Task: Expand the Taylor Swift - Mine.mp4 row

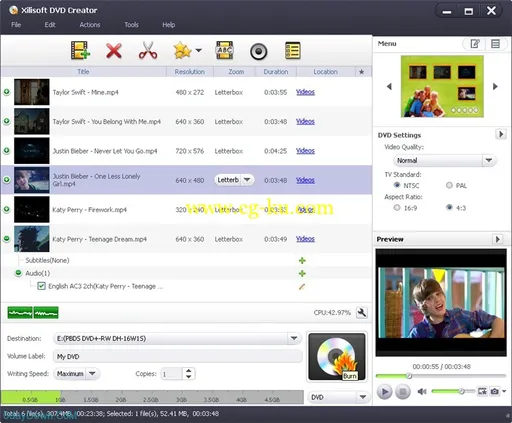Action: 6,92
